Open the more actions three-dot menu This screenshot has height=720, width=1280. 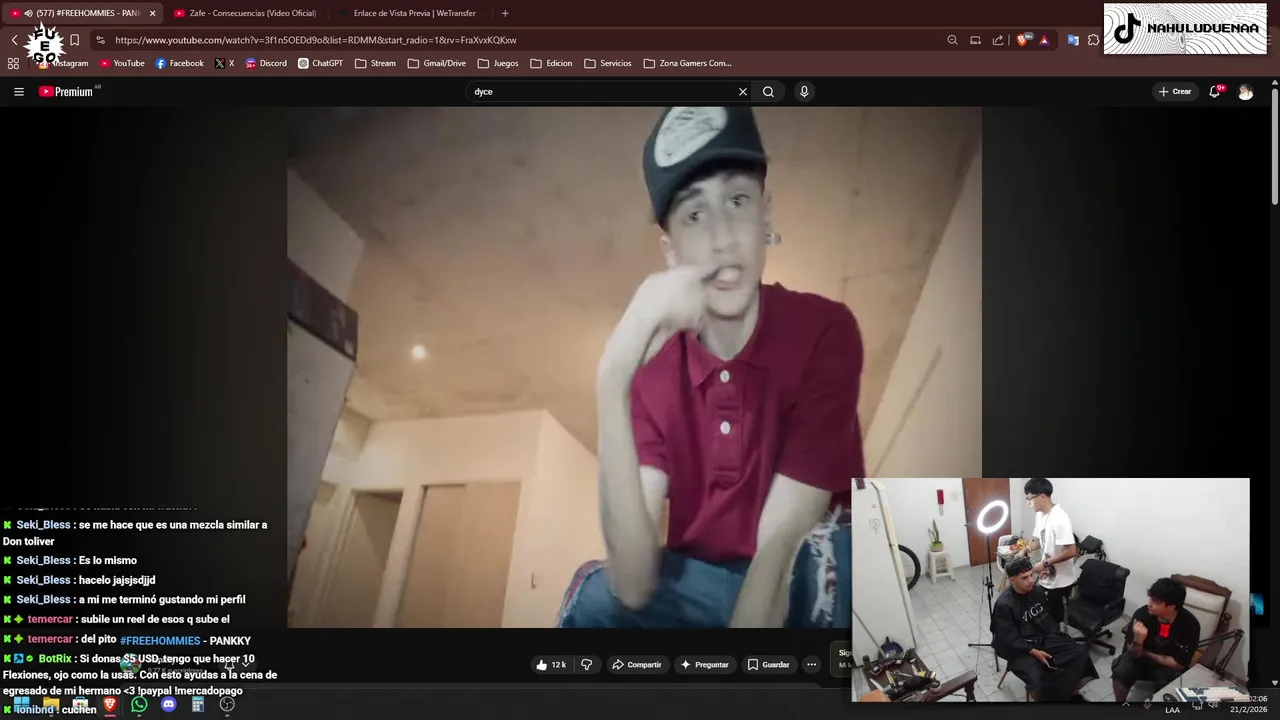(812, 664)
